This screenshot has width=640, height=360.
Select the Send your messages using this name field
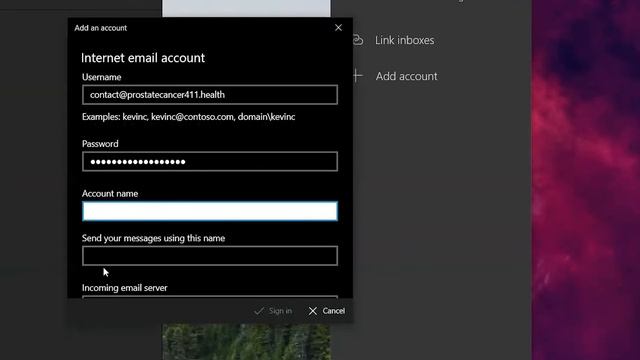pyautogui.click(x=210, y=256)
